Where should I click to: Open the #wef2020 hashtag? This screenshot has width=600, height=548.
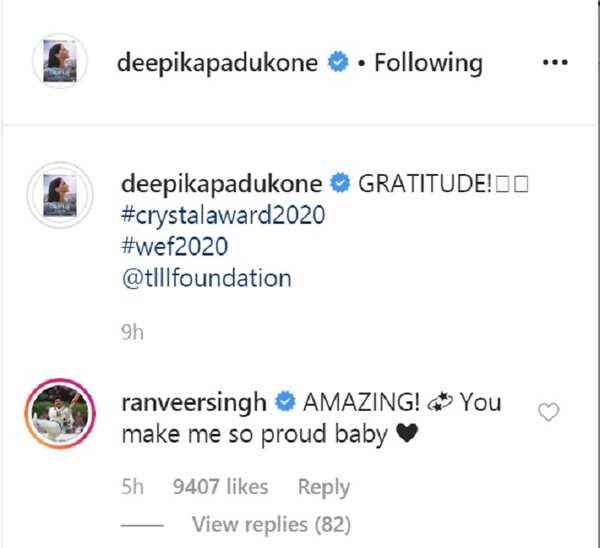(x=174, y=247)
